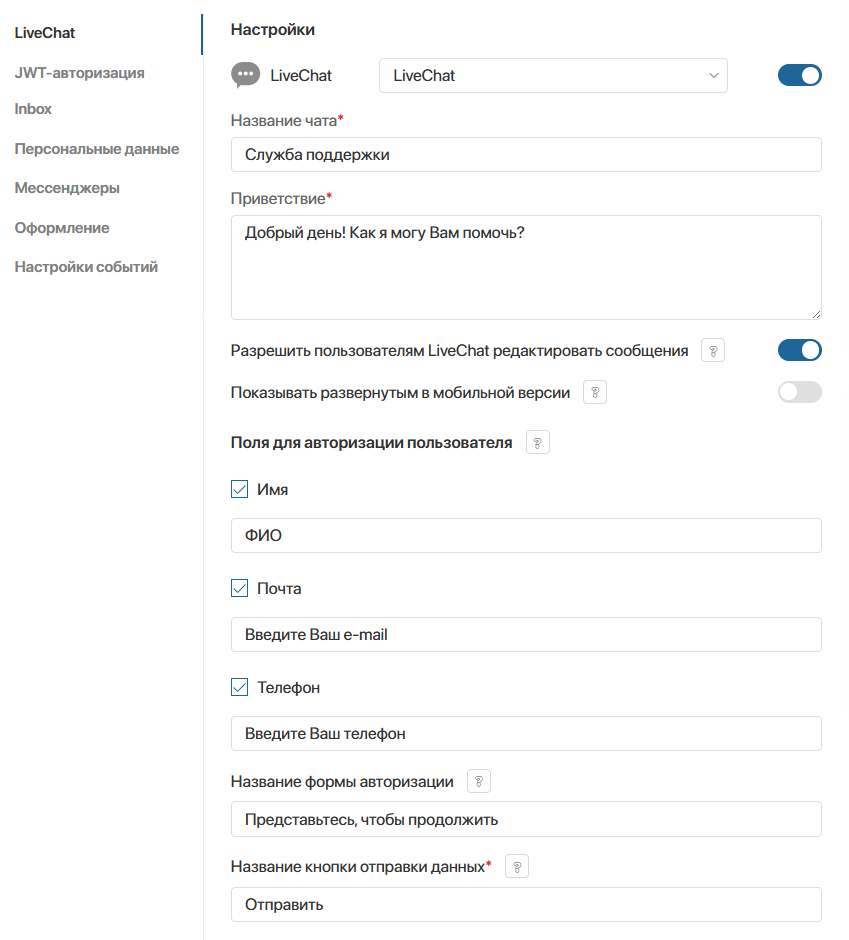Image resolution: width=849 pixels, height=940 pixels.
Task: Open the LiveChat channel dropdown
Action: click(553, 75)
